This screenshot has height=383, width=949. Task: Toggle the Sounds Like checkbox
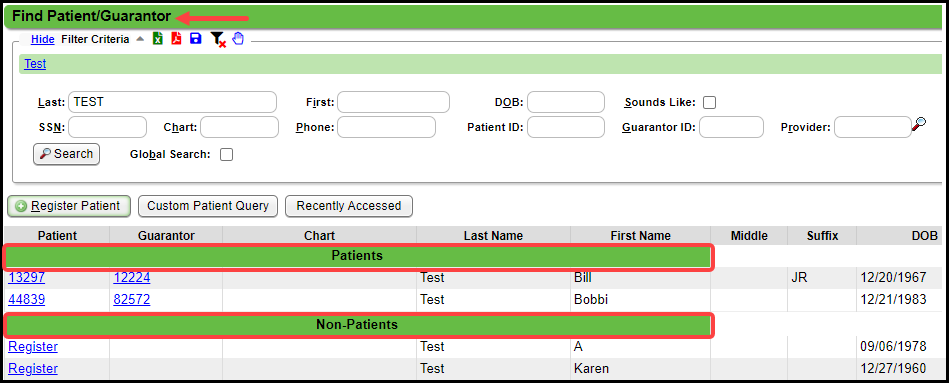(x=709, y=102)
